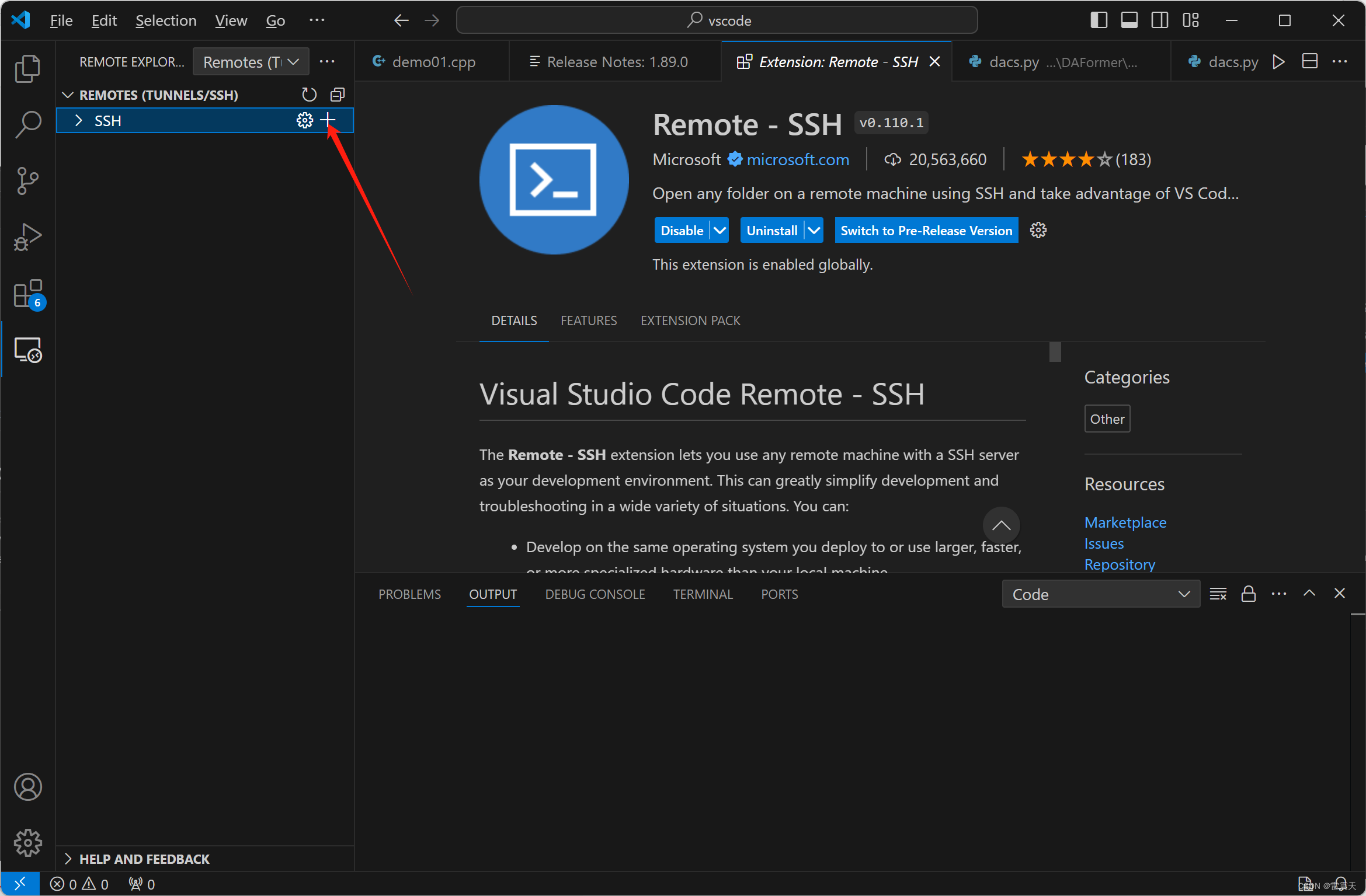Switch to Terminal panel tab
The height and width of the screenshot is (896, 1366).
tap(703, 594)
